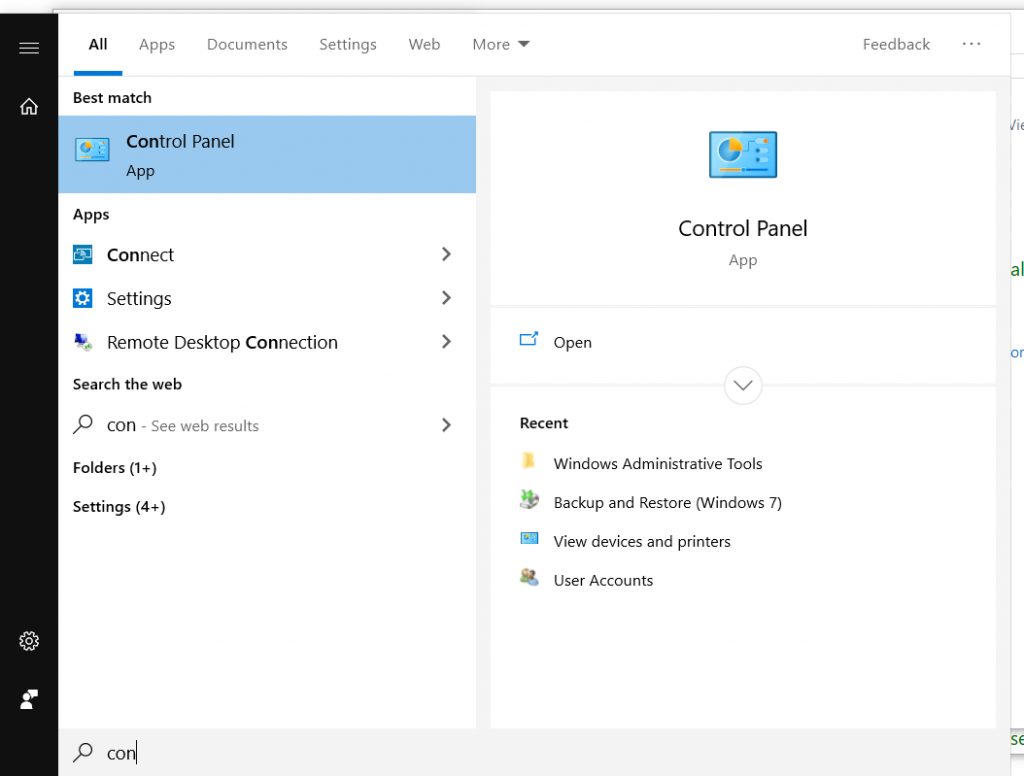Click the User Accounts icon
The width and height of the screenshot is (1024, 776).
[529, 577]
